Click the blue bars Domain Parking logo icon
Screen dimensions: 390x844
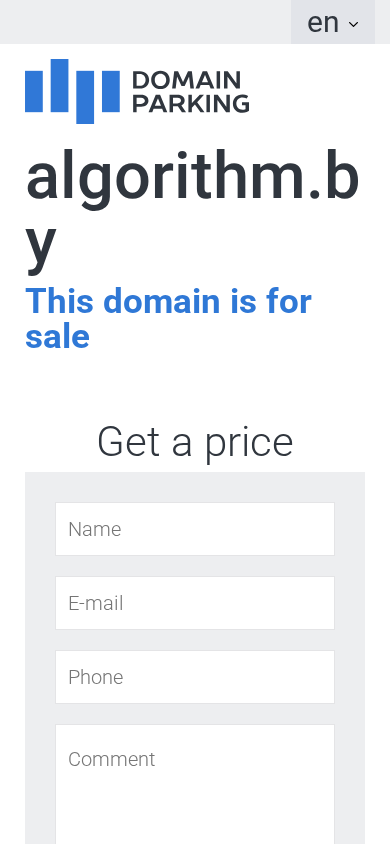[x=72, y=91]
